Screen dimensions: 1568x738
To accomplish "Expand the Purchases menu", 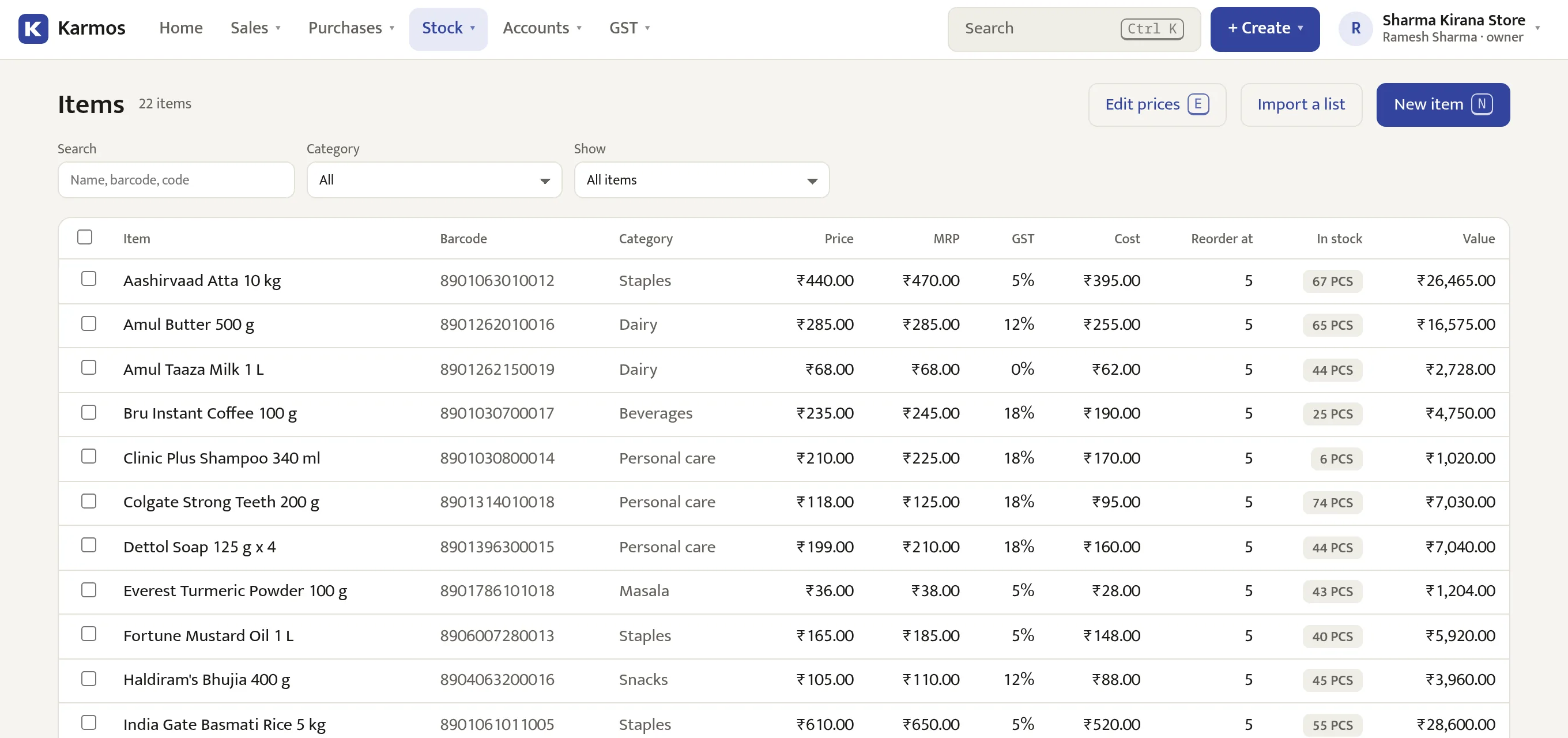I will (351, 28).
